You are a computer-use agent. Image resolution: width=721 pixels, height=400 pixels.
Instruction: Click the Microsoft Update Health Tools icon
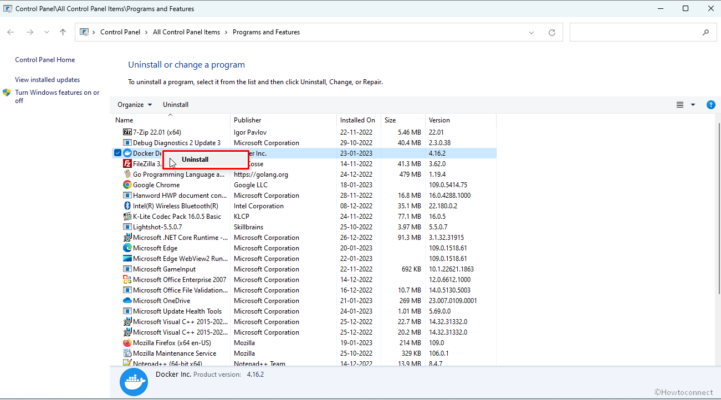pos(127,311)
